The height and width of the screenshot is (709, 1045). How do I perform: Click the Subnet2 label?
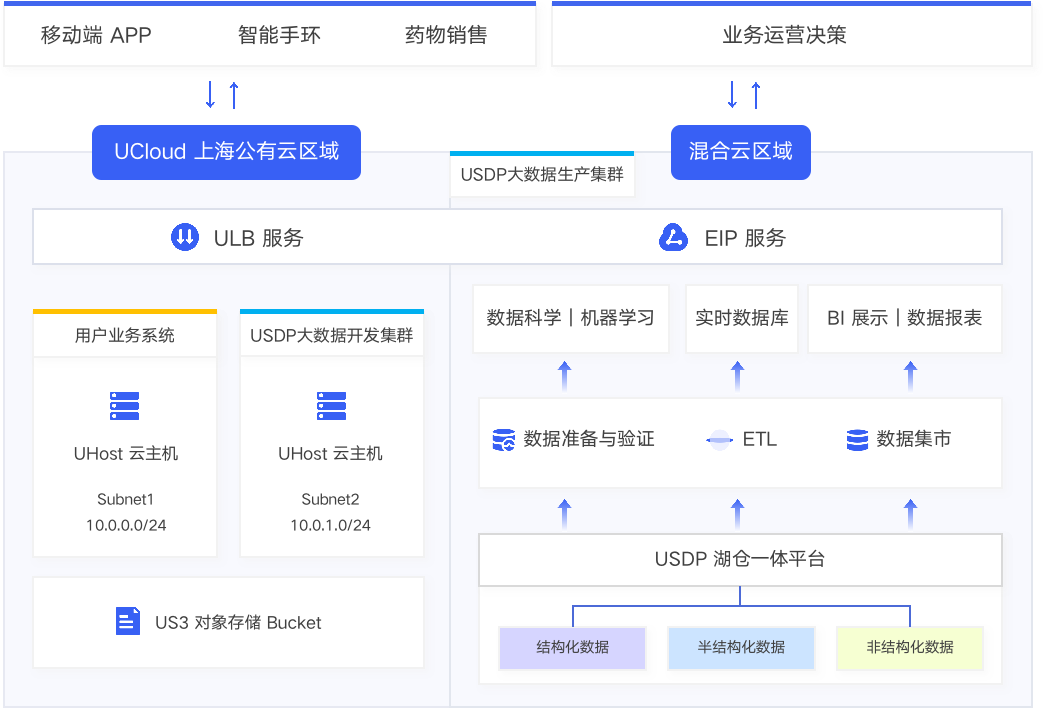tap(331, 499)
